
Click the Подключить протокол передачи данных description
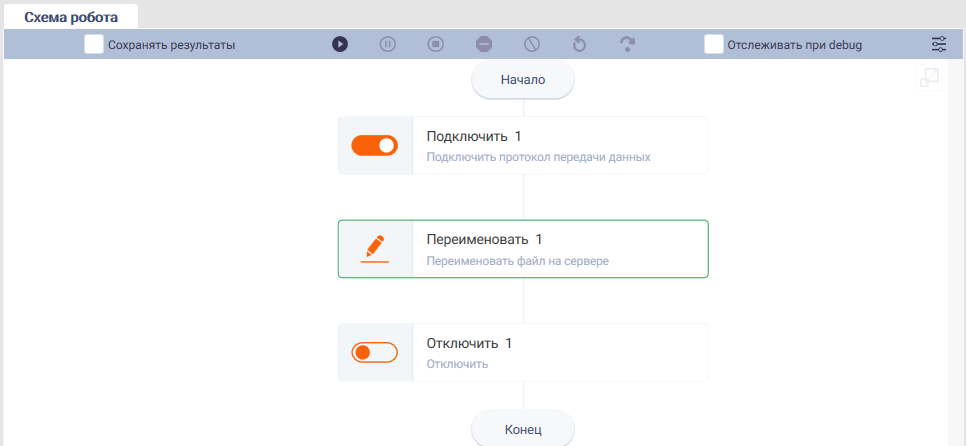click(538, 156)
